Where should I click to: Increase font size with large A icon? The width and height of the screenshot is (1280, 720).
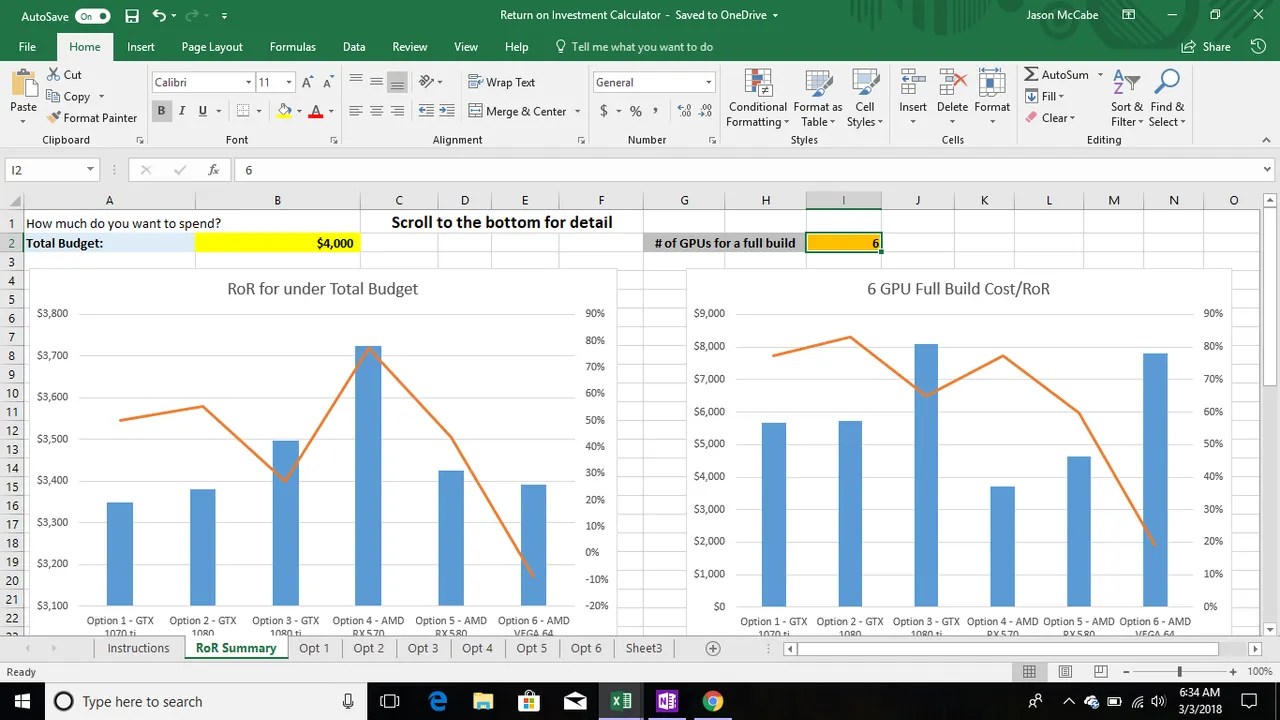(x=307, y=82)
